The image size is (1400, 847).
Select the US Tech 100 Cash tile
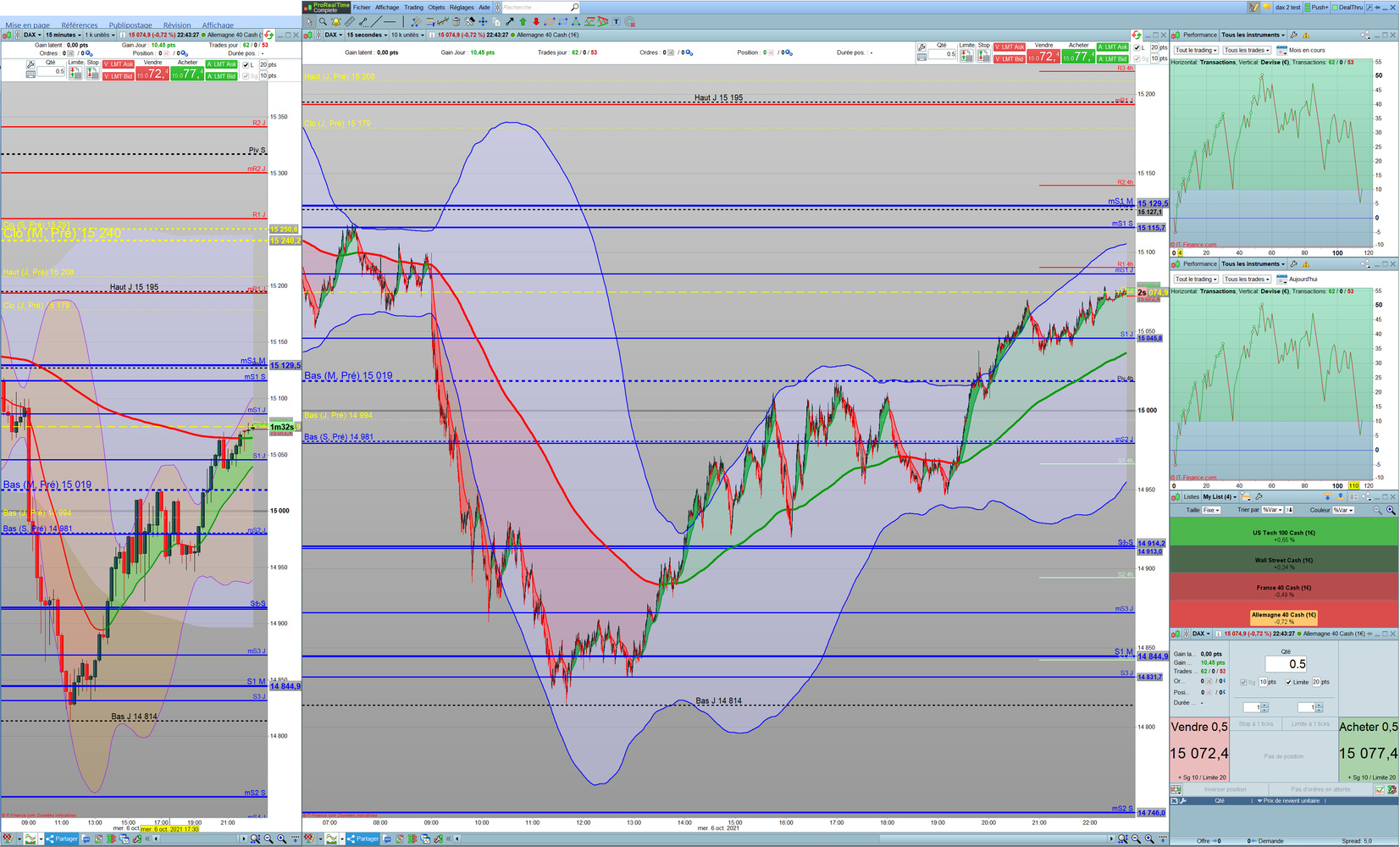coord(1284,533)
